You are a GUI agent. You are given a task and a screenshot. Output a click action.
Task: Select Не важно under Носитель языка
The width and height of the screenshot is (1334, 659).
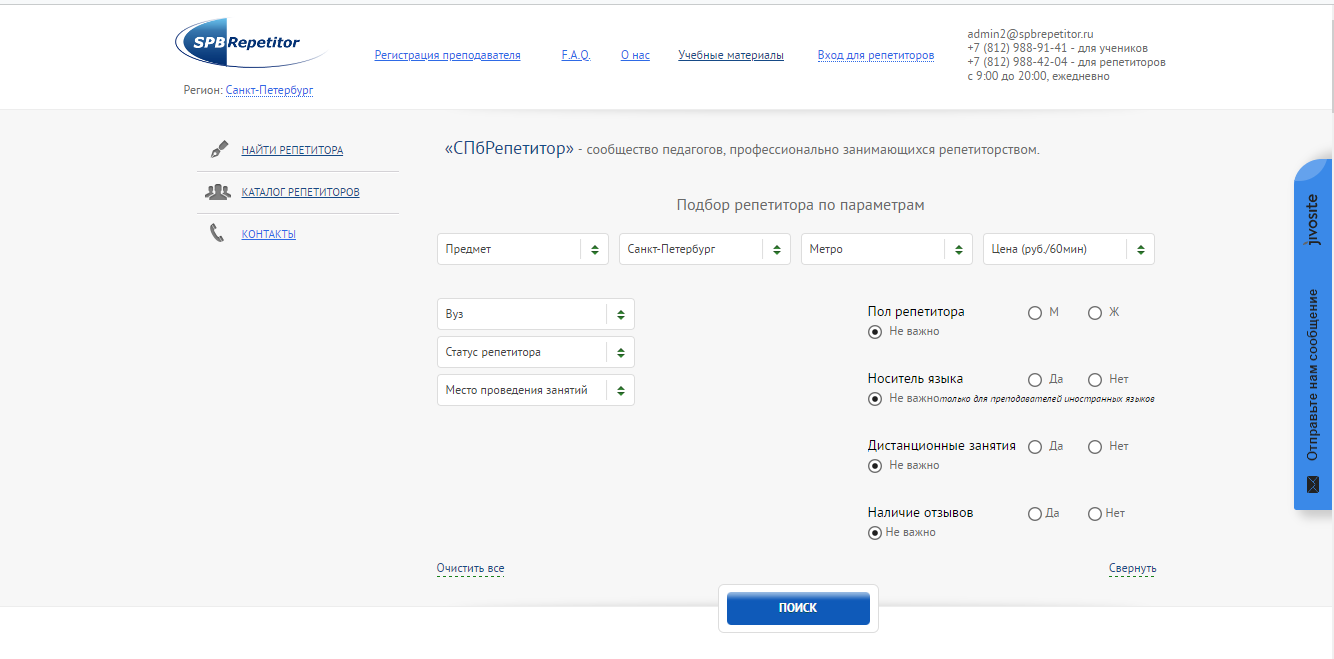point(875,399)
